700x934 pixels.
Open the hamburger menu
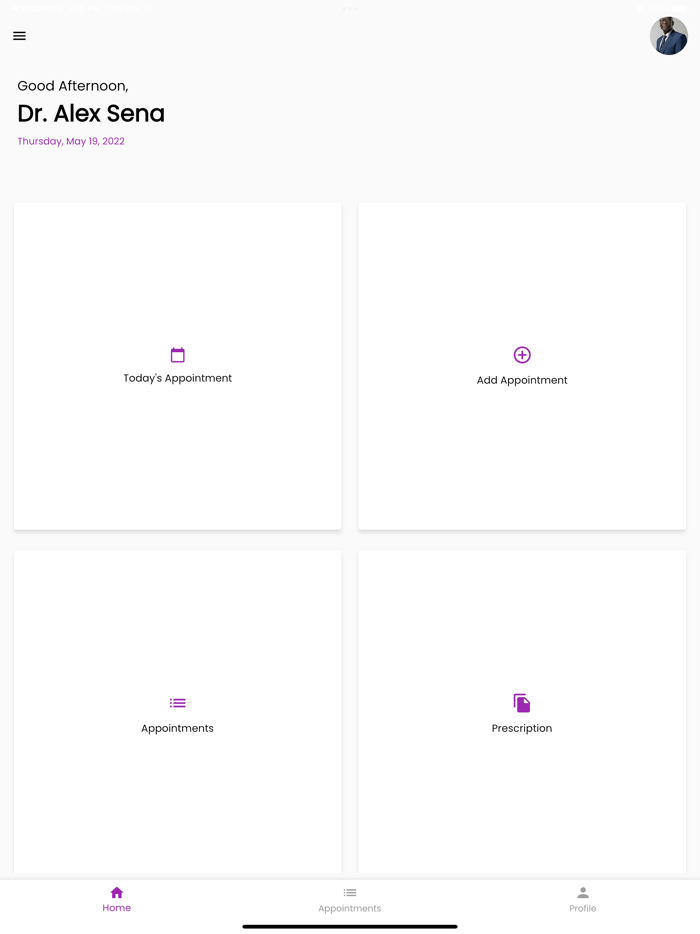click(x=19, y=36)
